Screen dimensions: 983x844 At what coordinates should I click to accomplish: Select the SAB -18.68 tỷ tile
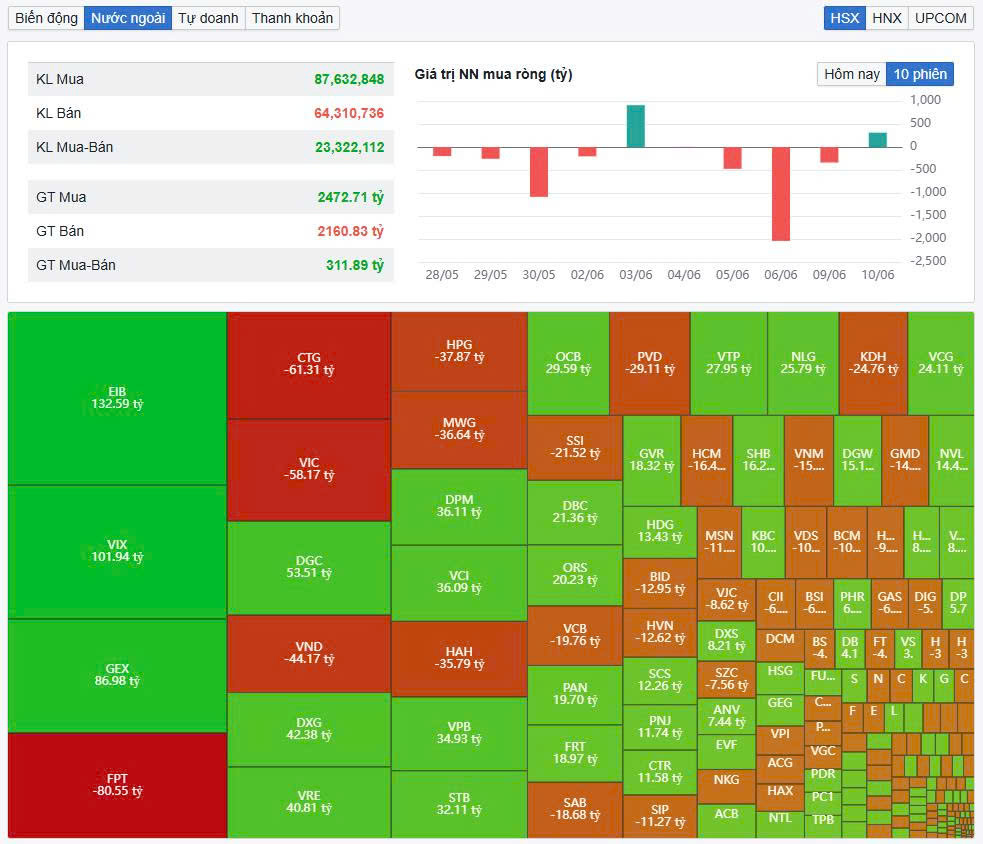tap(575, 810)
